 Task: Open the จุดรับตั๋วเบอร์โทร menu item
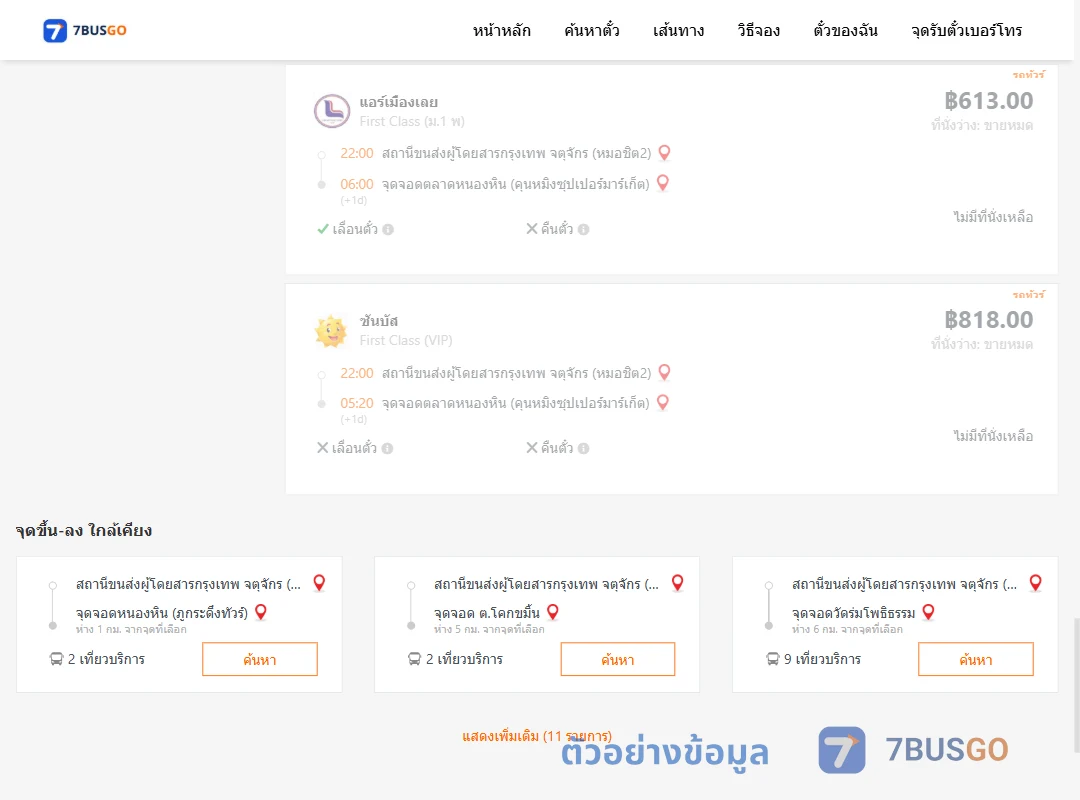(x=966, y=30)
